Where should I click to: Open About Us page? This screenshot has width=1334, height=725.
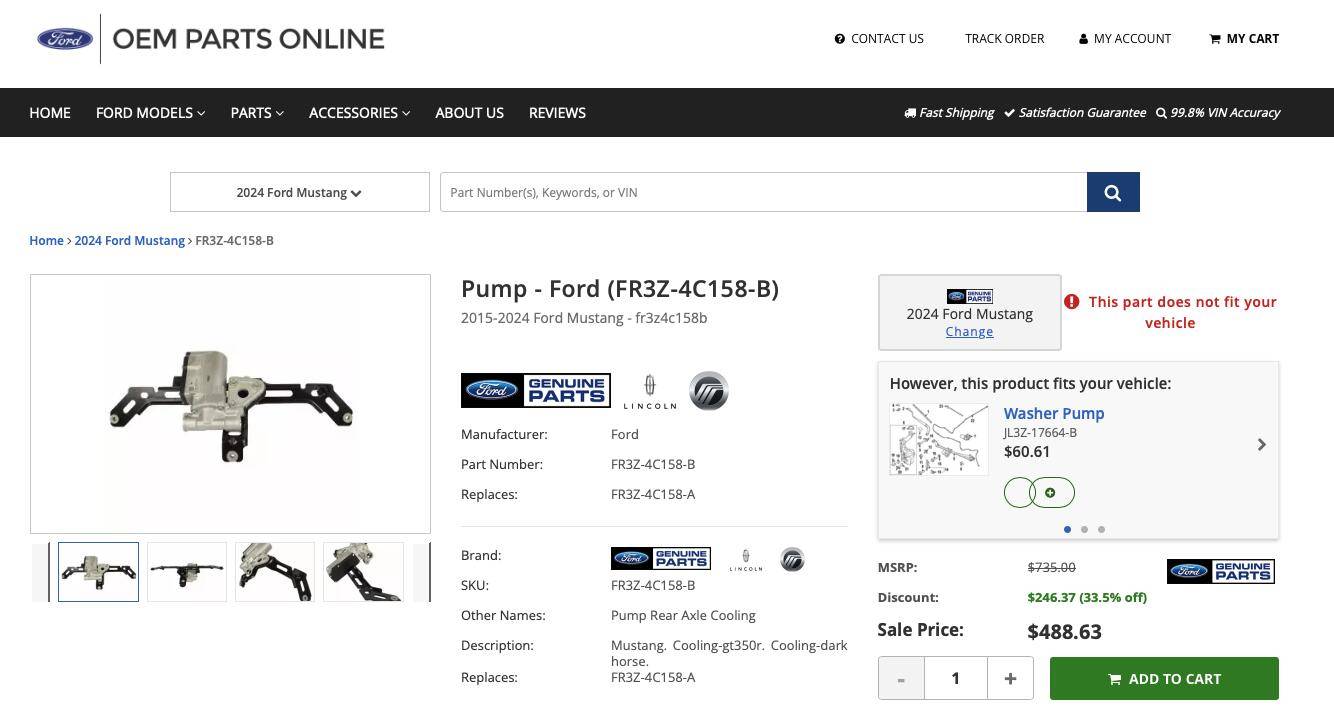click(469, 113)
